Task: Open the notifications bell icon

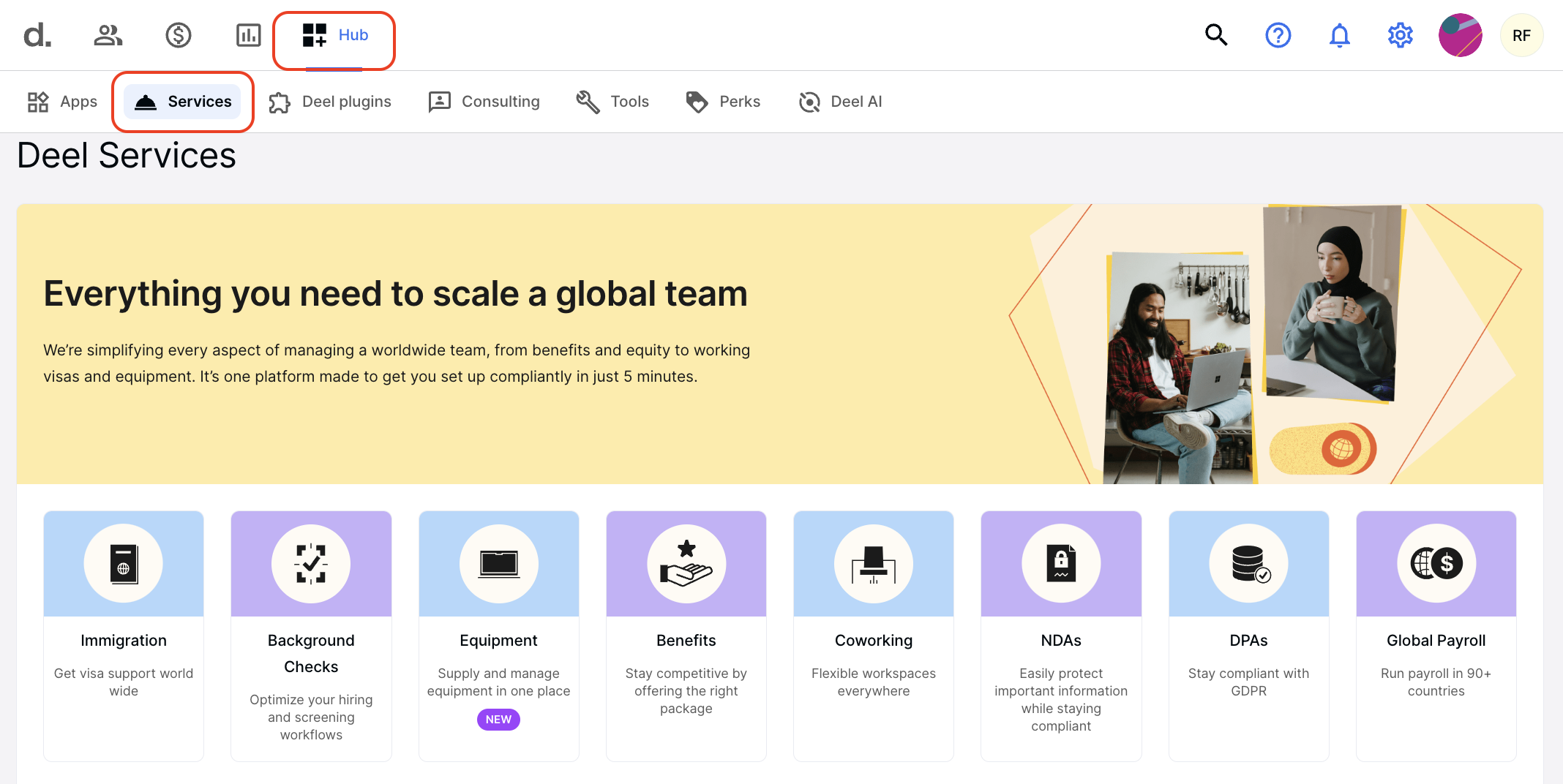Action: click(1340, 35)
